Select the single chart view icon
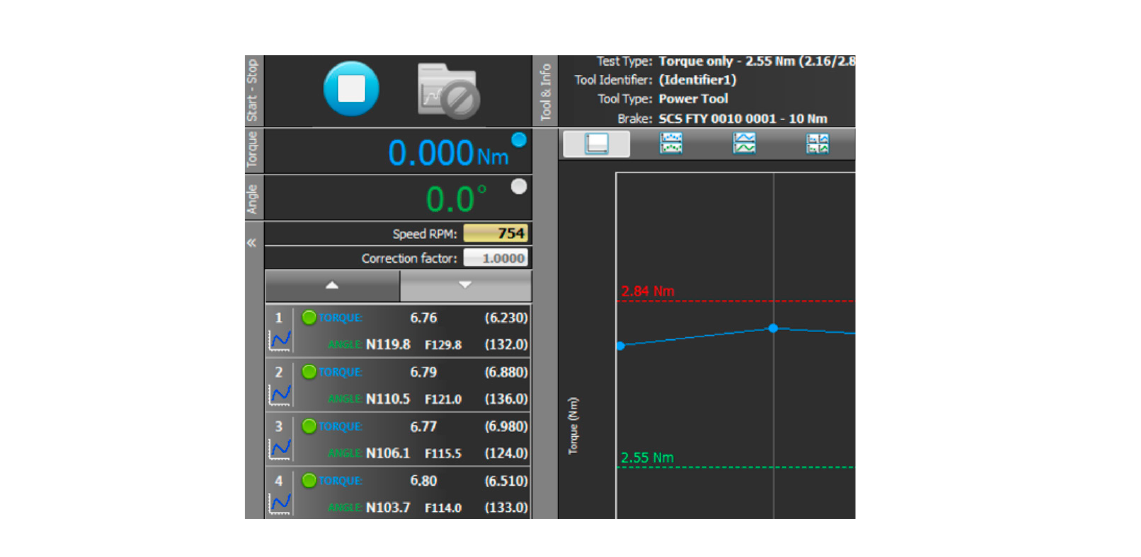Viewport: 1141px width, 557px height. [597, 144]
